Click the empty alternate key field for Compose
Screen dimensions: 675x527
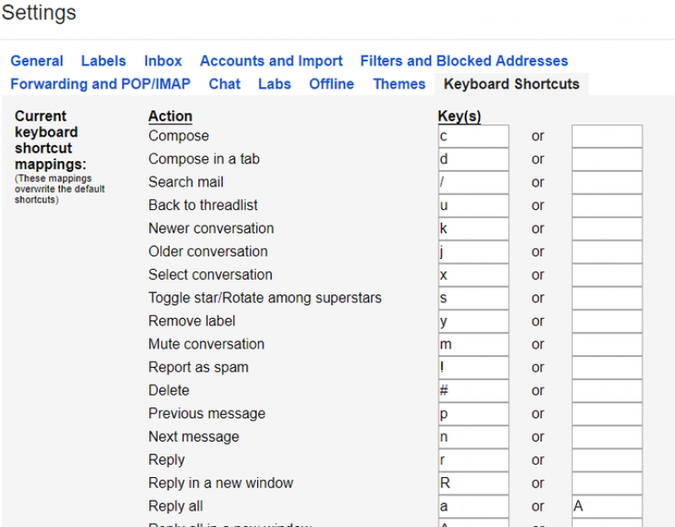(x=607, y=136)
